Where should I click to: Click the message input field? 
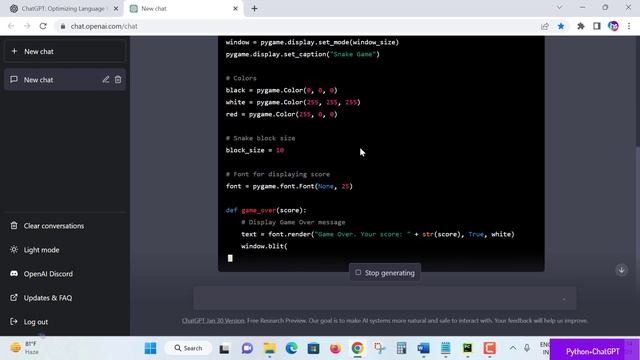coord(385,298)
